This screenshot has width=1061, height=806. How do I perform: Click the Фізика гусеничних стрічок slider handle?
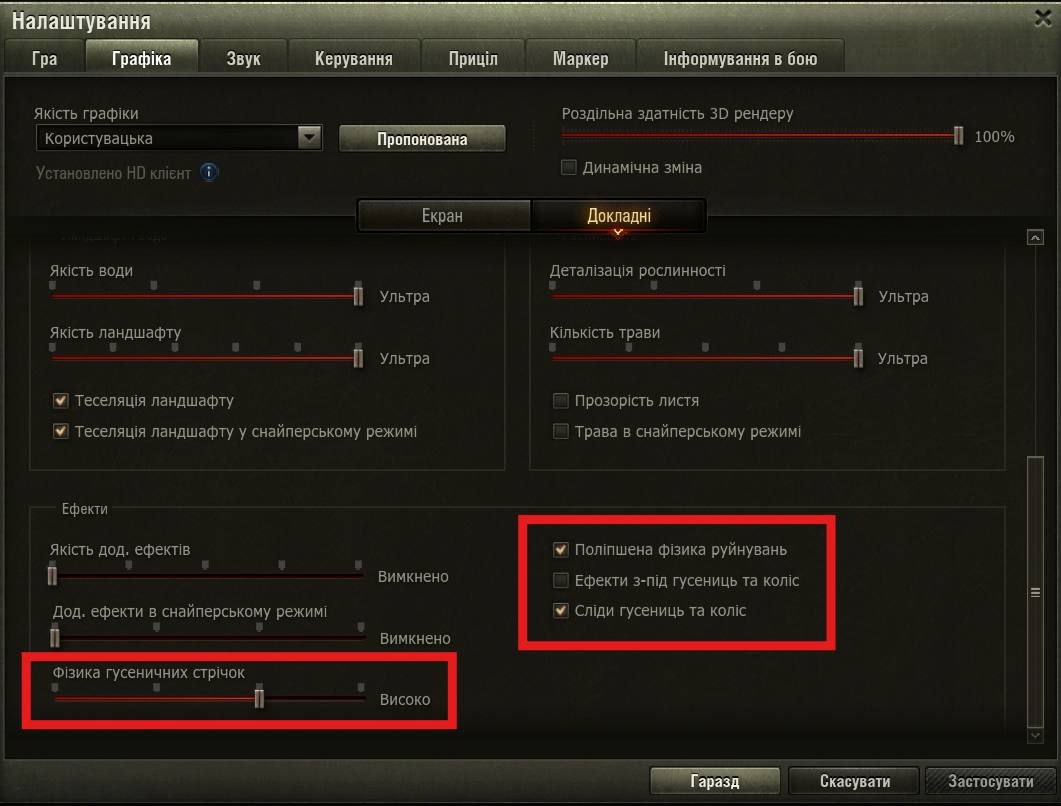[259, 697]
